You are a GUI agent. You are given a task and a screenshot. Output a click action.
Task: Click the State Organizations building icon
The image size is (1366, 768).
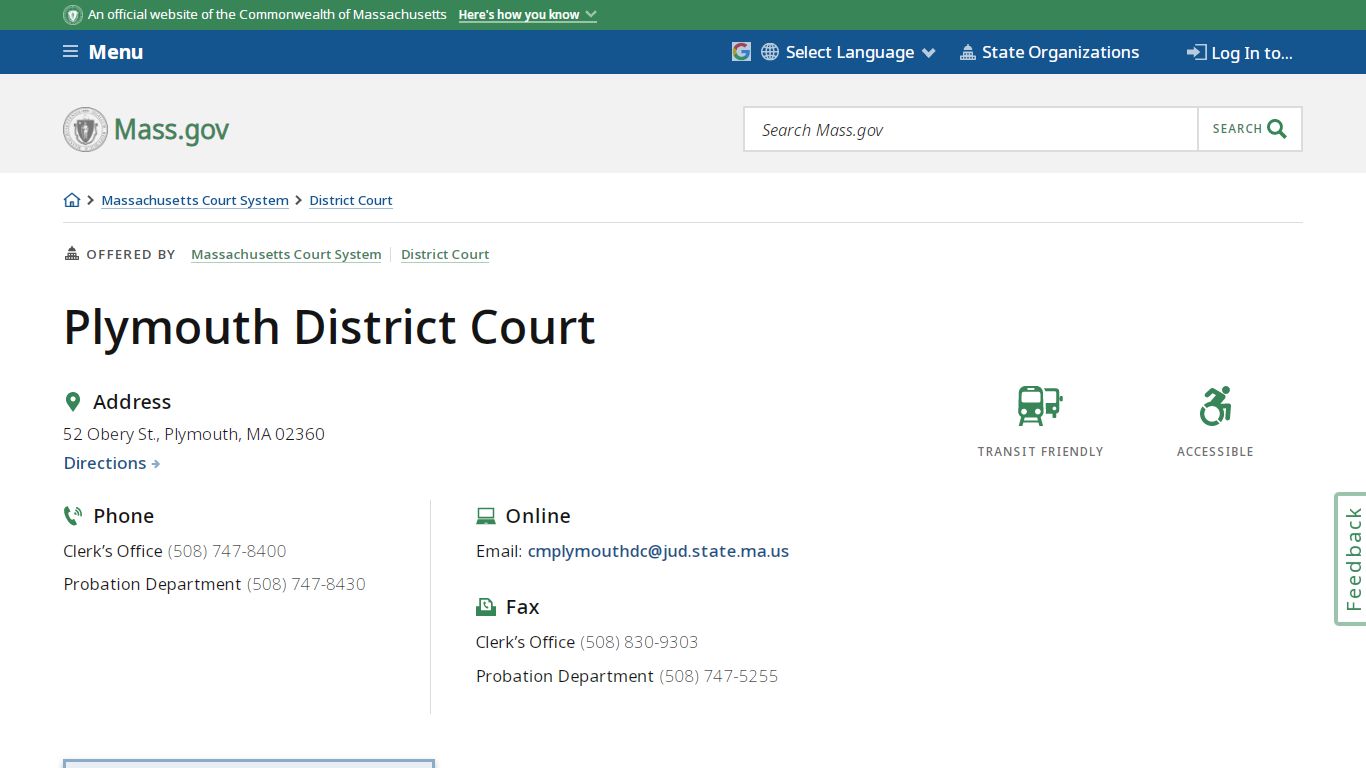click(x=967, y=52)
